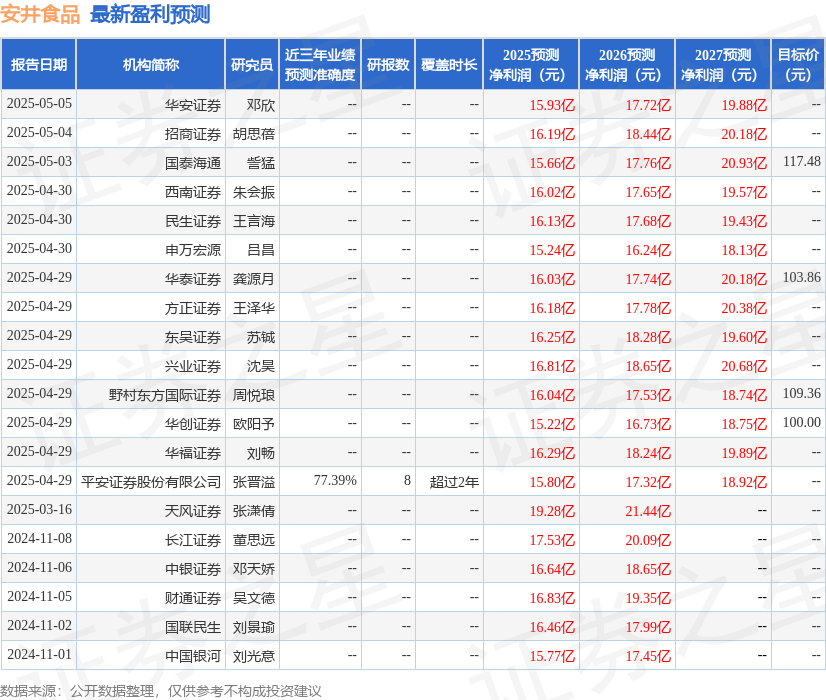This screenshot has width=826, height=700.
Task: Select the 17.45亿 profit value
Action: pyautogui.click(x=648, y=656)
